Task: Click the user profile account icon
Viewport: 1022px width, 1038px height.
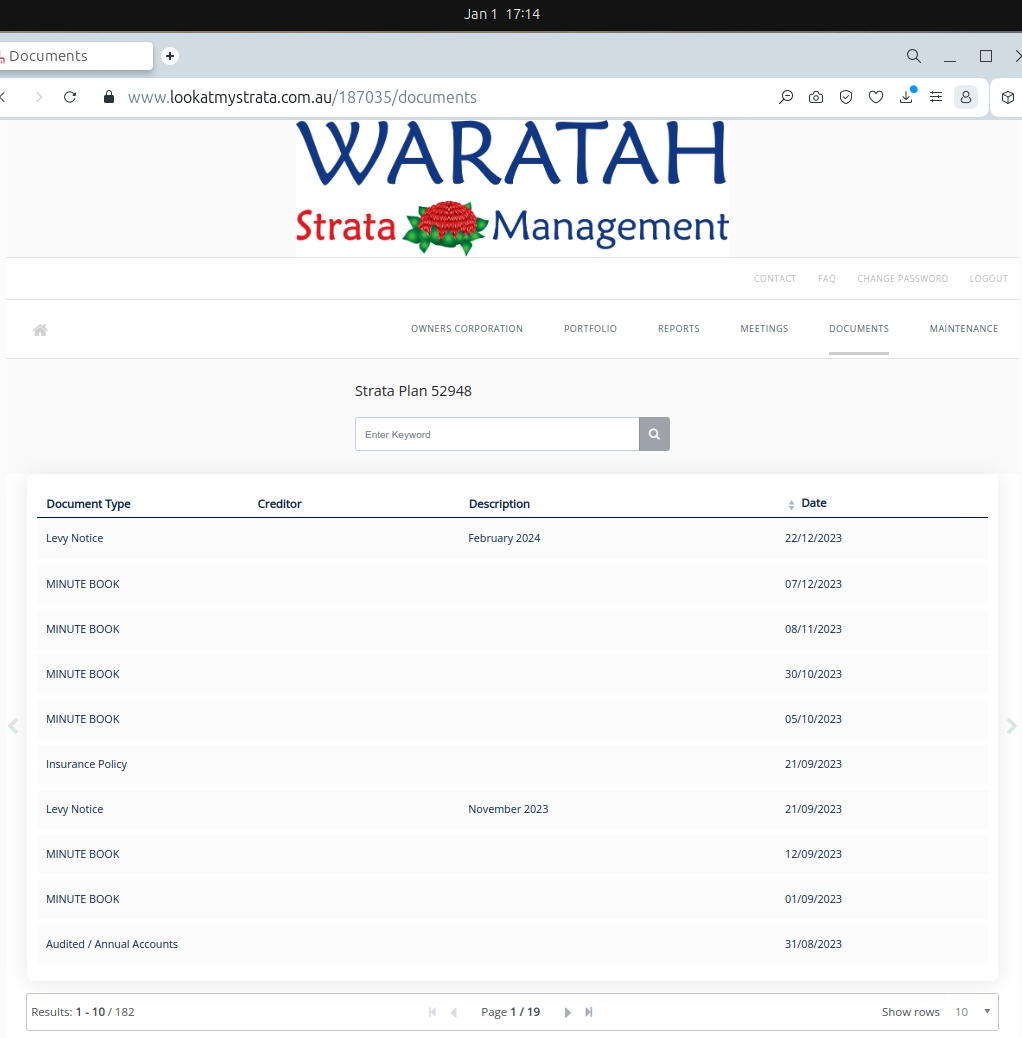Action: pos(966,97)
